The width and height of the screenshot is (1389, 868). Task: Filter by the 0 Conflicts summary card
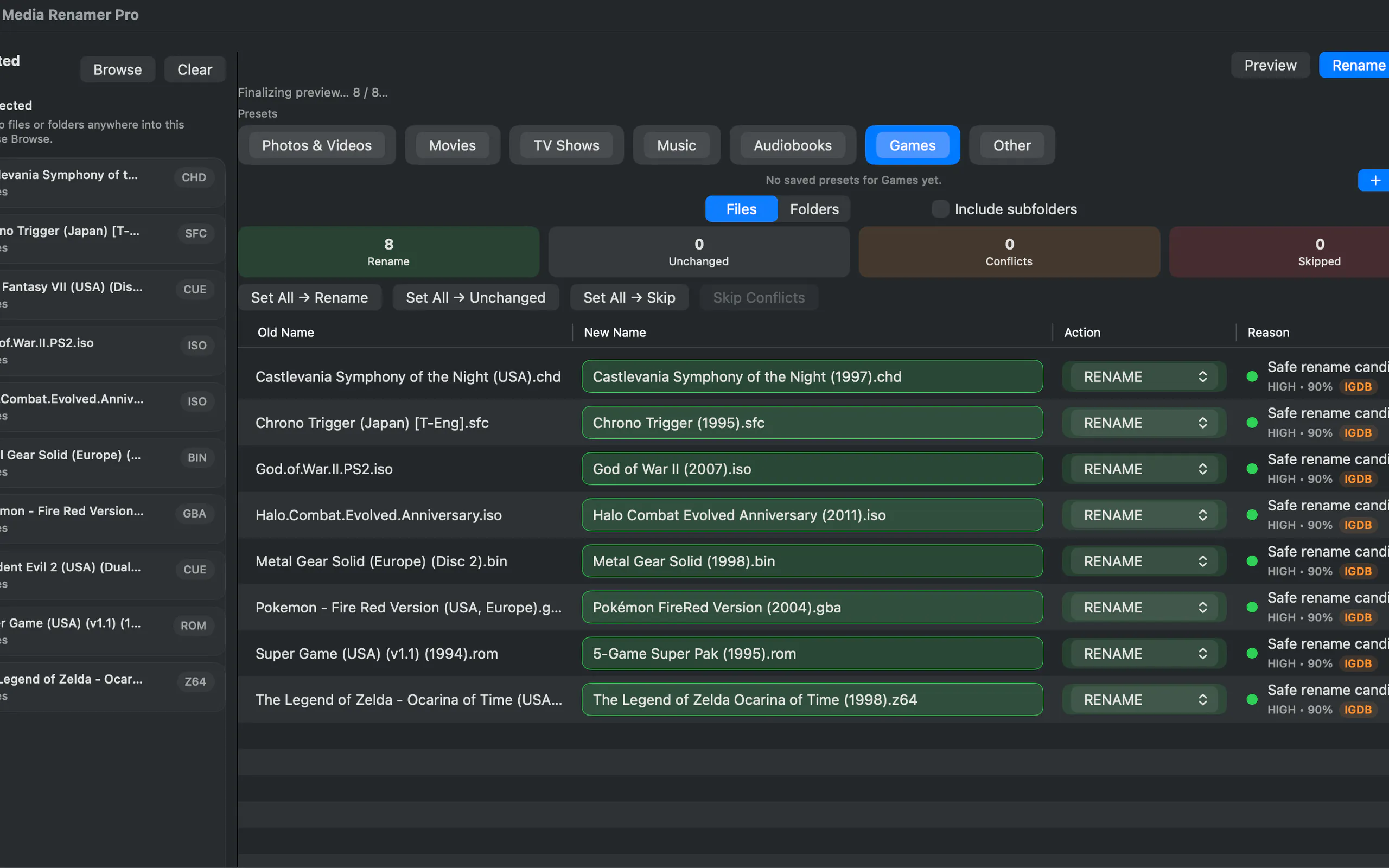[x=1009, y=252]
